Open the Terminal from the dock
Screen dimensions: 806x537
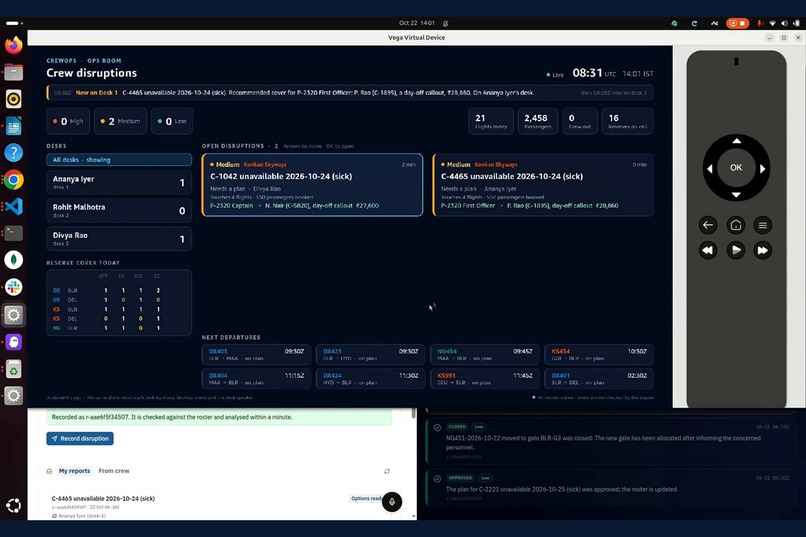click(14, 233)
